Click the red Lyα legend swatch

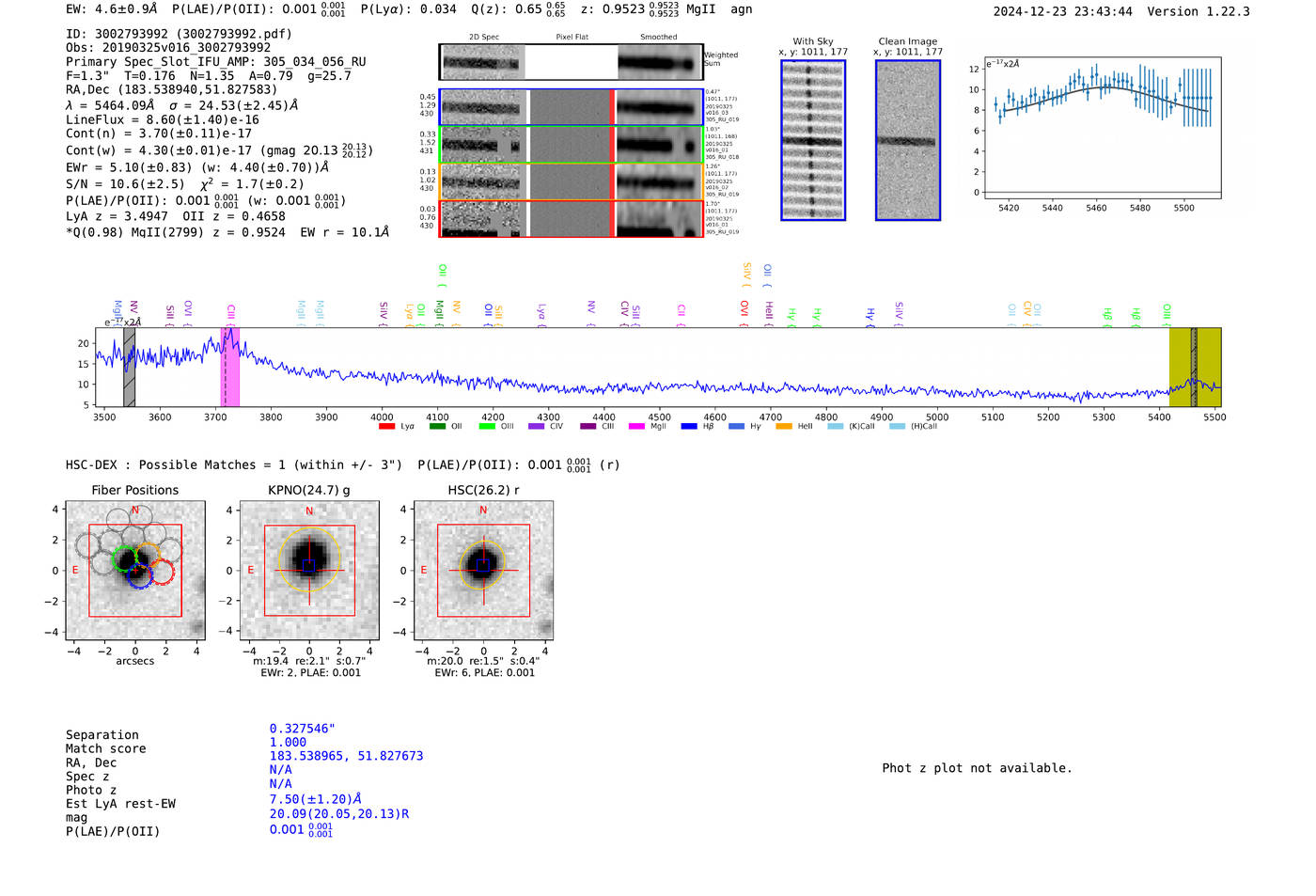(x=386, y=426)
